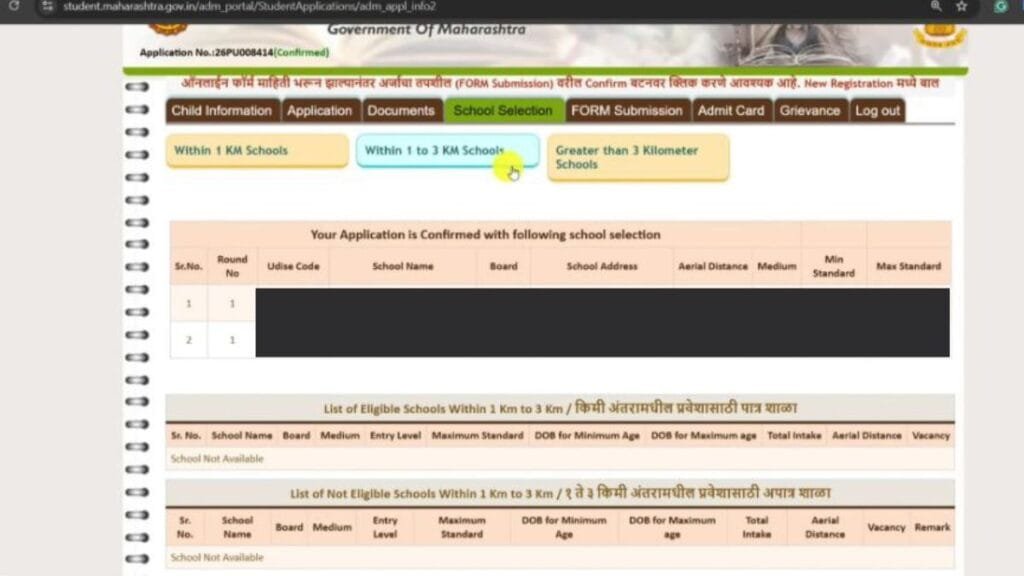
Task: Click the School Address column header in confirmed table
Action: (x=601, y=266)
